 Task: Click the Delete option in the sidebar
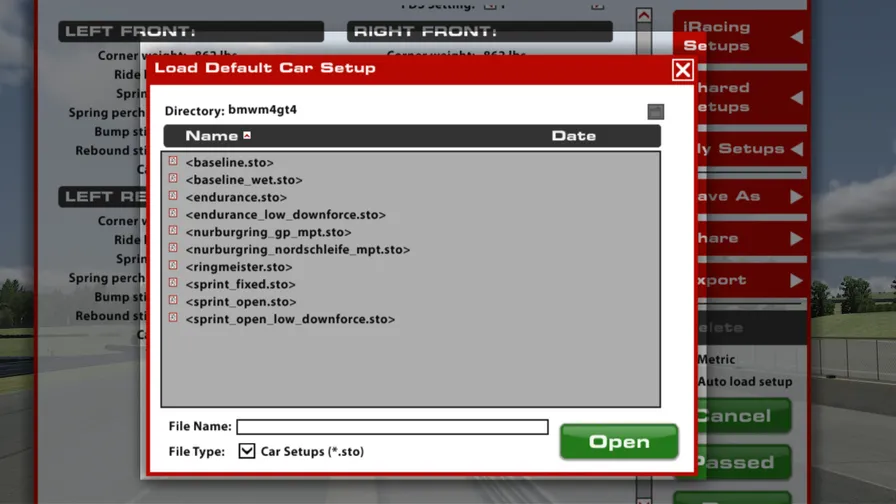tap(751, 327)
